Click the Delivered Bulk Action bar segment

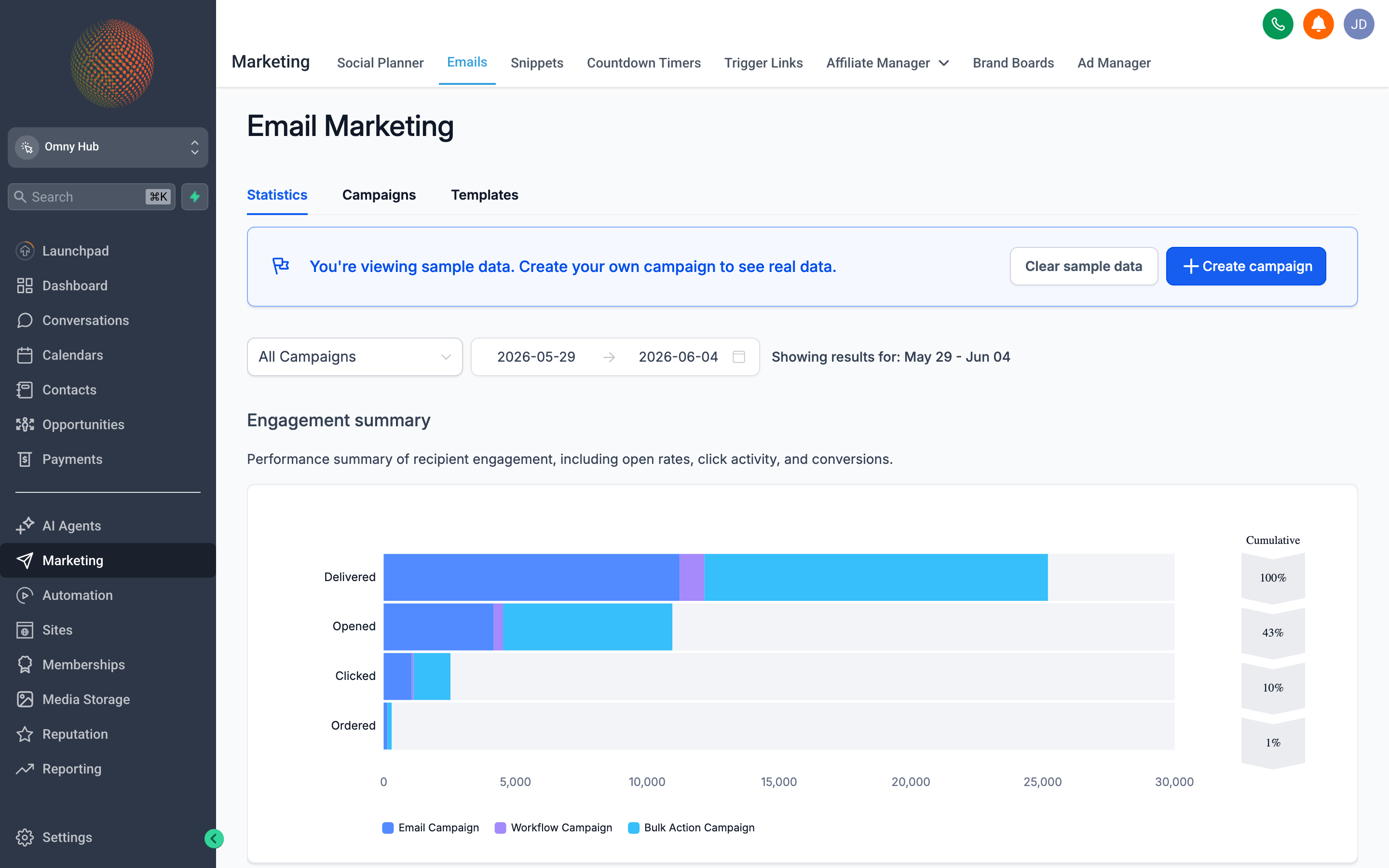pyautogui.click(x=876, y=577)
